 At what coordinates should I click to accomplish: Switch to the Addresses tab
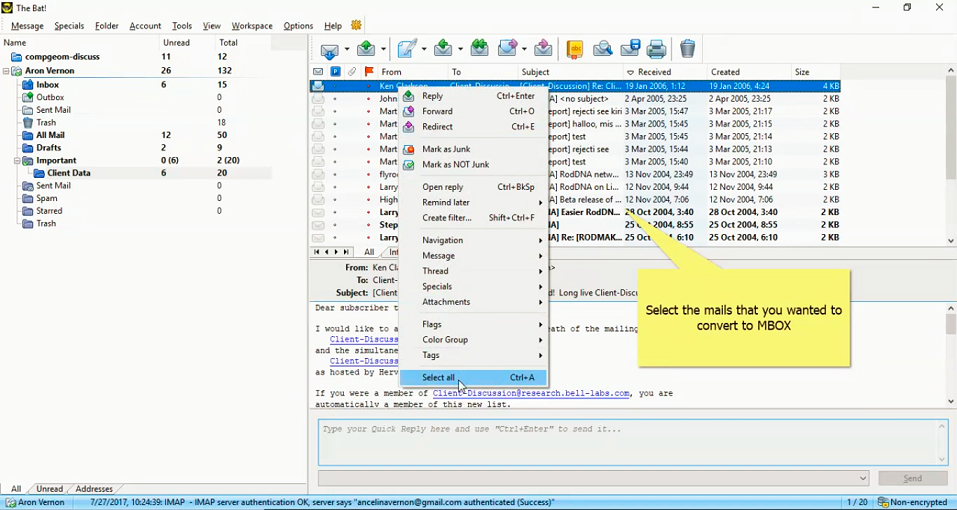tap(94, 489)
